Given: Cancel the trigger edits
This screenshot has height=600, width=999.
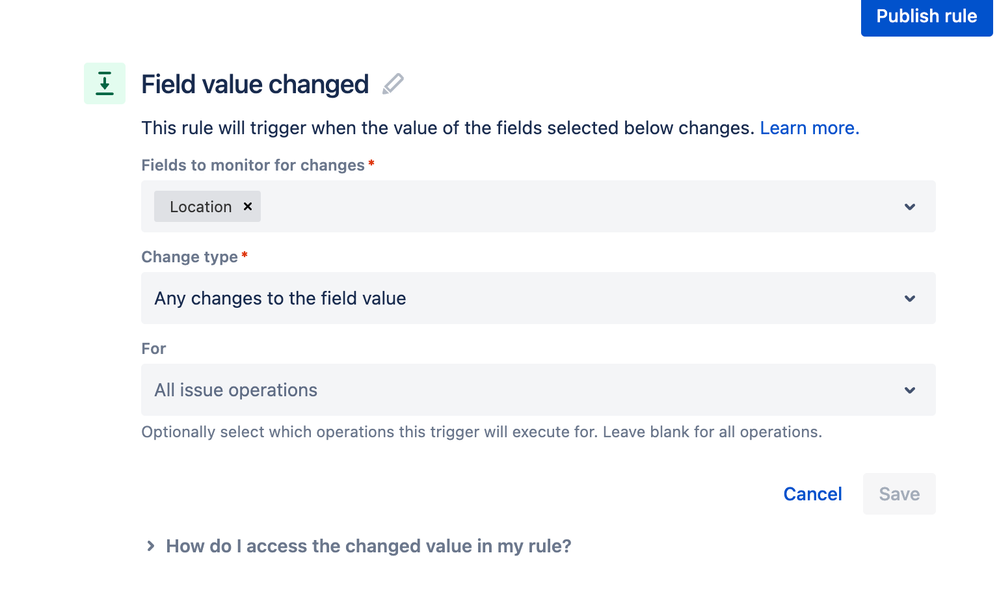Looking at the screenshot, I should pyautogui.click(x=812, y=494).
